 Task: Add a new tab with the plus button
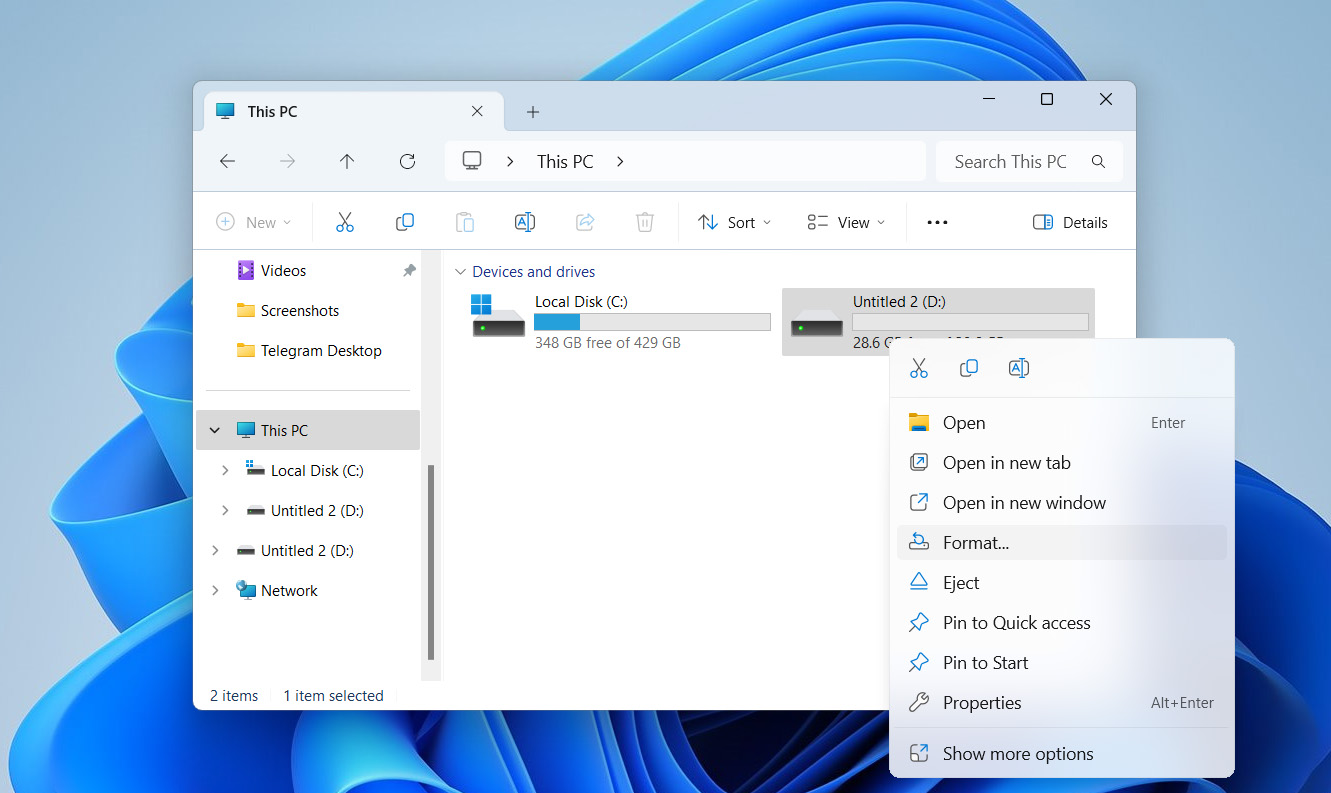533,112
